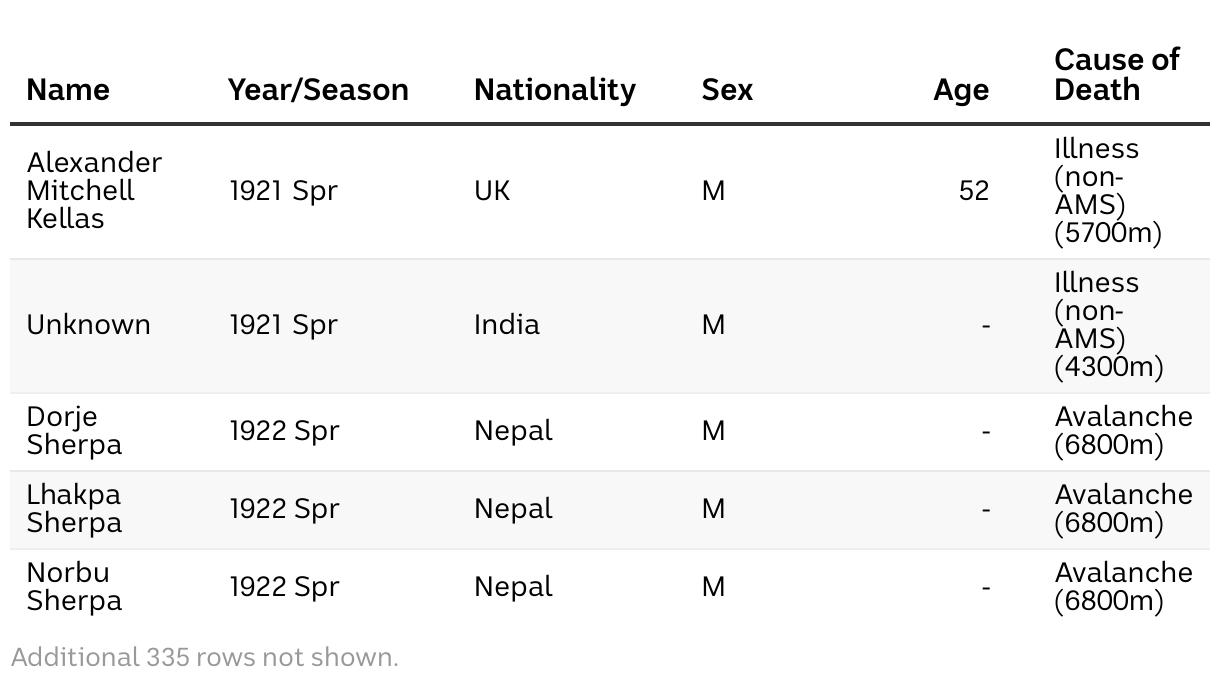Click the 'Additional 335 rows not shown' note

tap(205, 657)
